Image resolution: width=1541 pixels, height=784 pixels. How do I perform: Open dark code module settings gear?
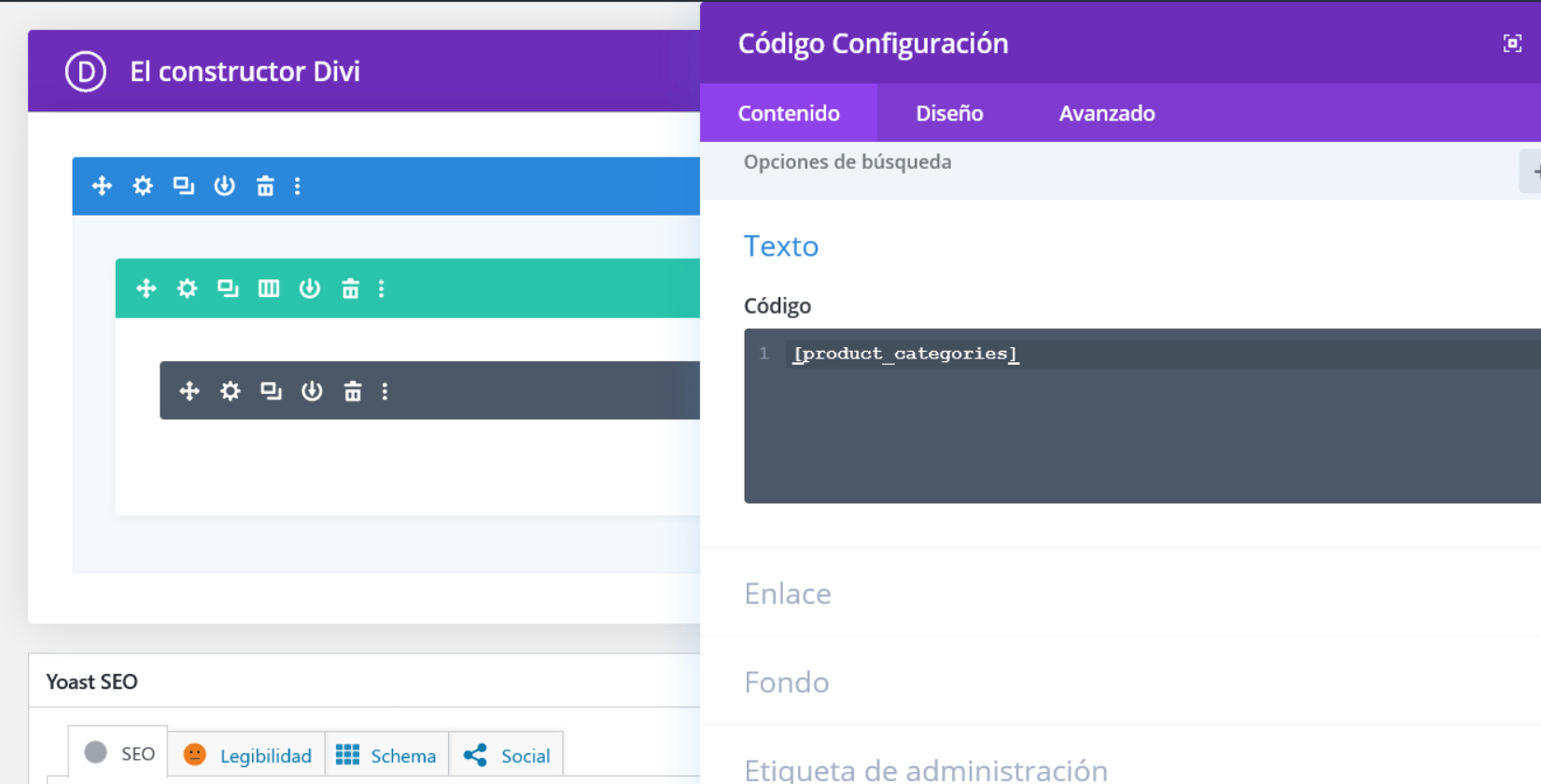231,391
